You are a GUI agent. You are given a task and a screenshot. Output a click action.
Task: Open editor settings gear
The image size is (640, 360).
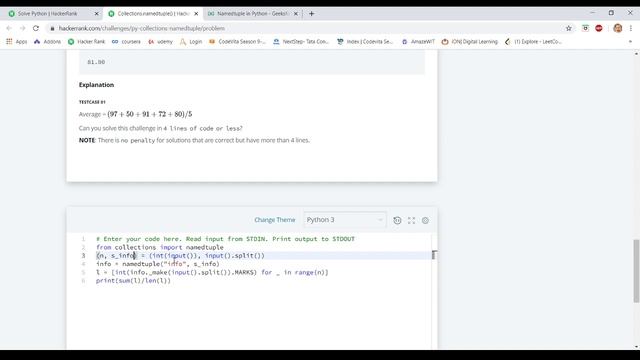pyautogui.click(x=425, y=220)
